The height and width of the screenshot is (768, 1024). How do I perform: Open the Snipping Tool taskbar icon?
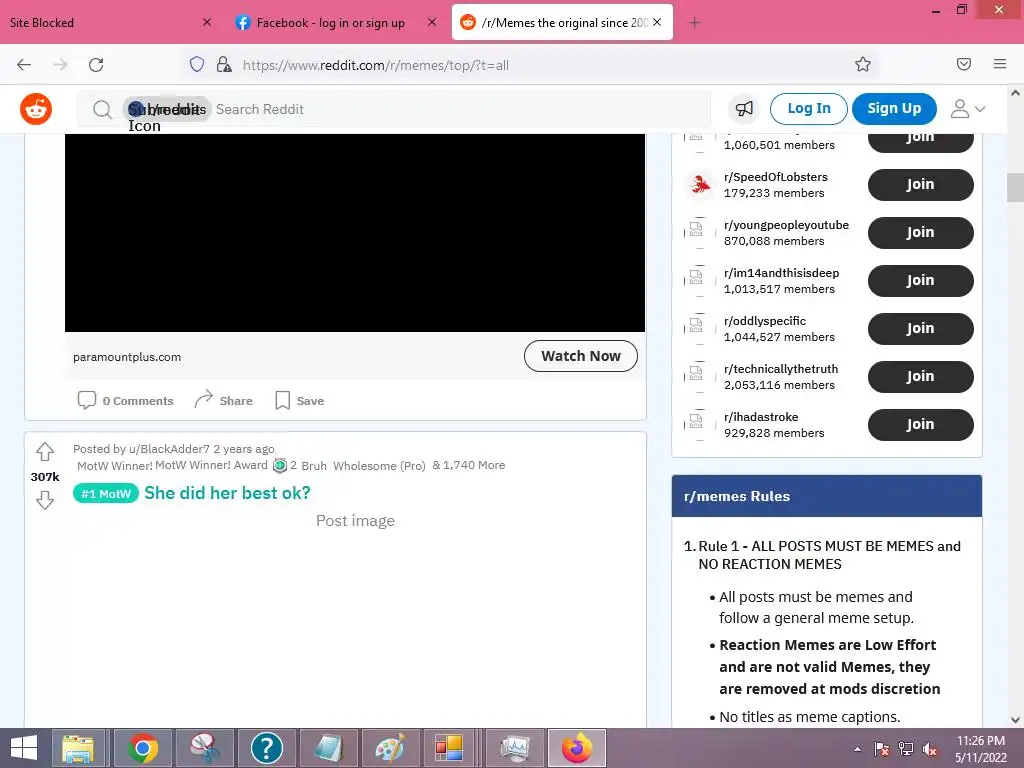[205, 748]
